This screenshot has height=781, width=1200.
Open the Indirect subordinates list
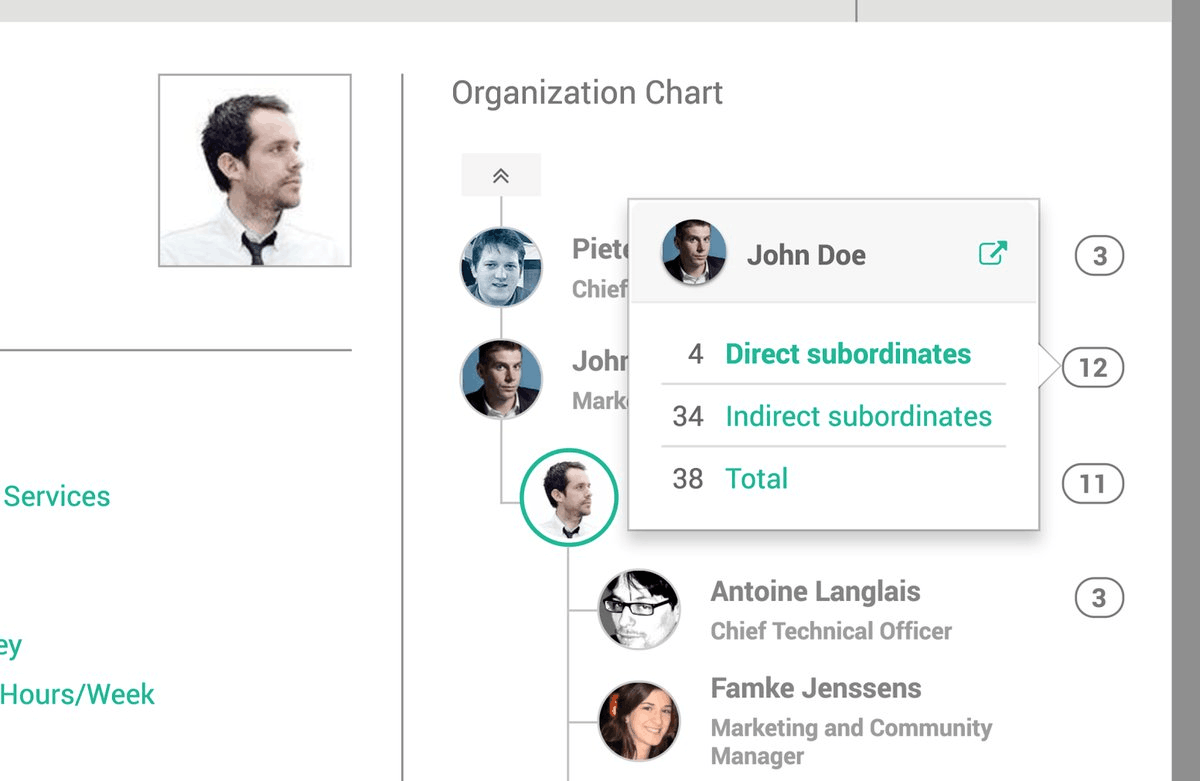(858, 416)
